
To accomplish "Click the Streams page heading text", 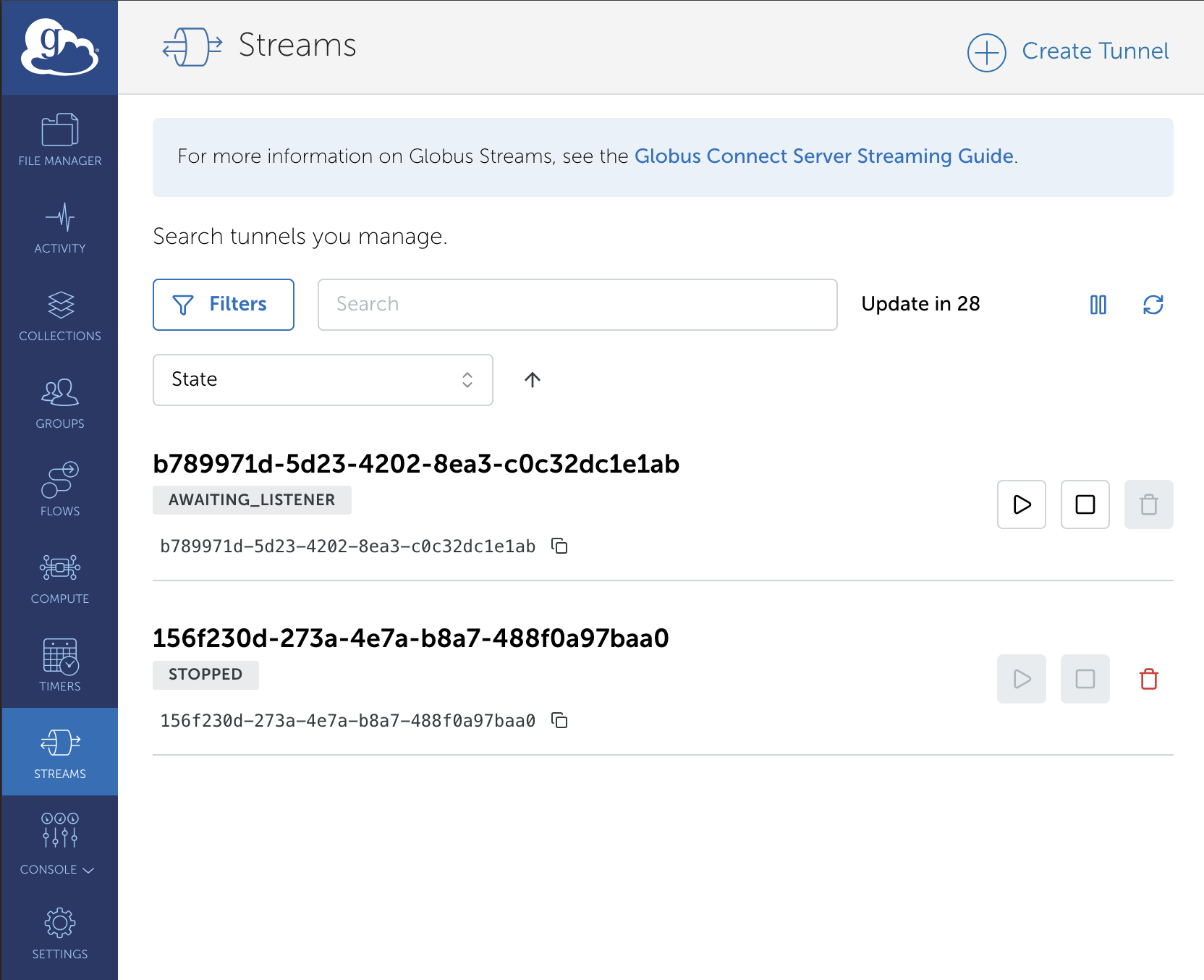I will pyautogui.click(x=297, y=46).
